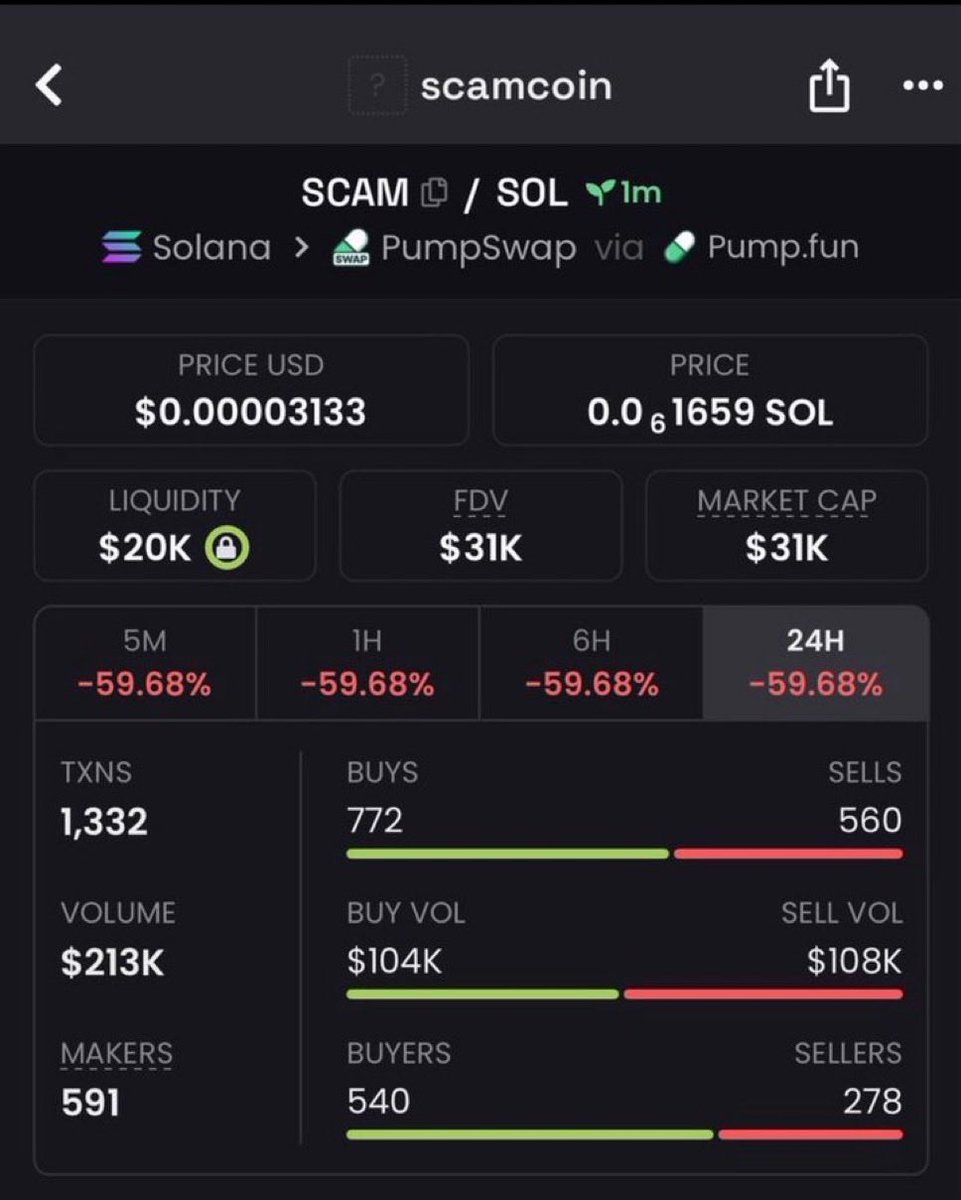This screenshot has height=1200, width=961.
Task: Copy the SCAM token address icon
Action: pyautogui.click(x=434, y=192)
